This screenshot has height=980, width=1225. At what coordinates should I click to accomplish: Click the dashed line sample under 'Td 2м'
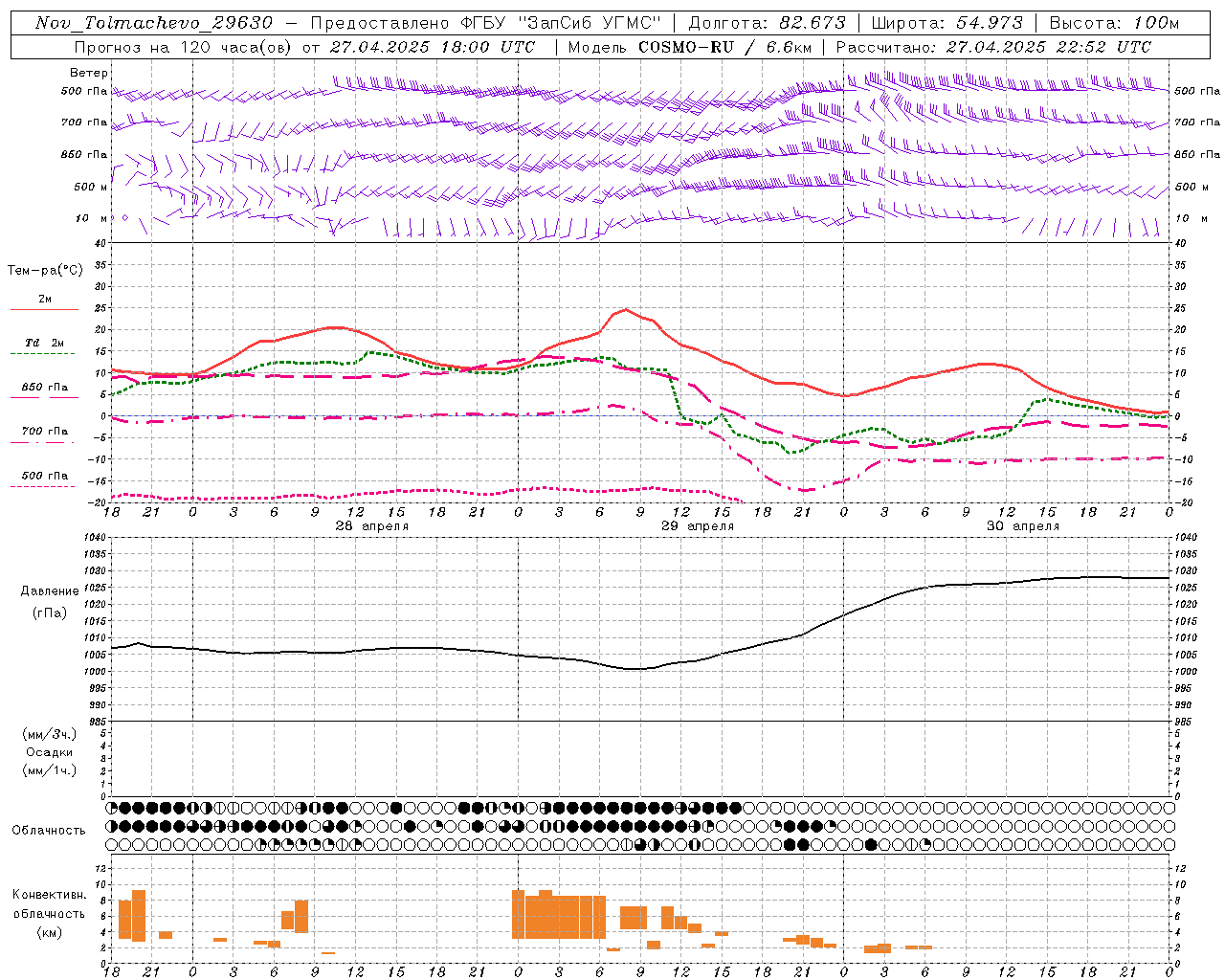(43, 354)
